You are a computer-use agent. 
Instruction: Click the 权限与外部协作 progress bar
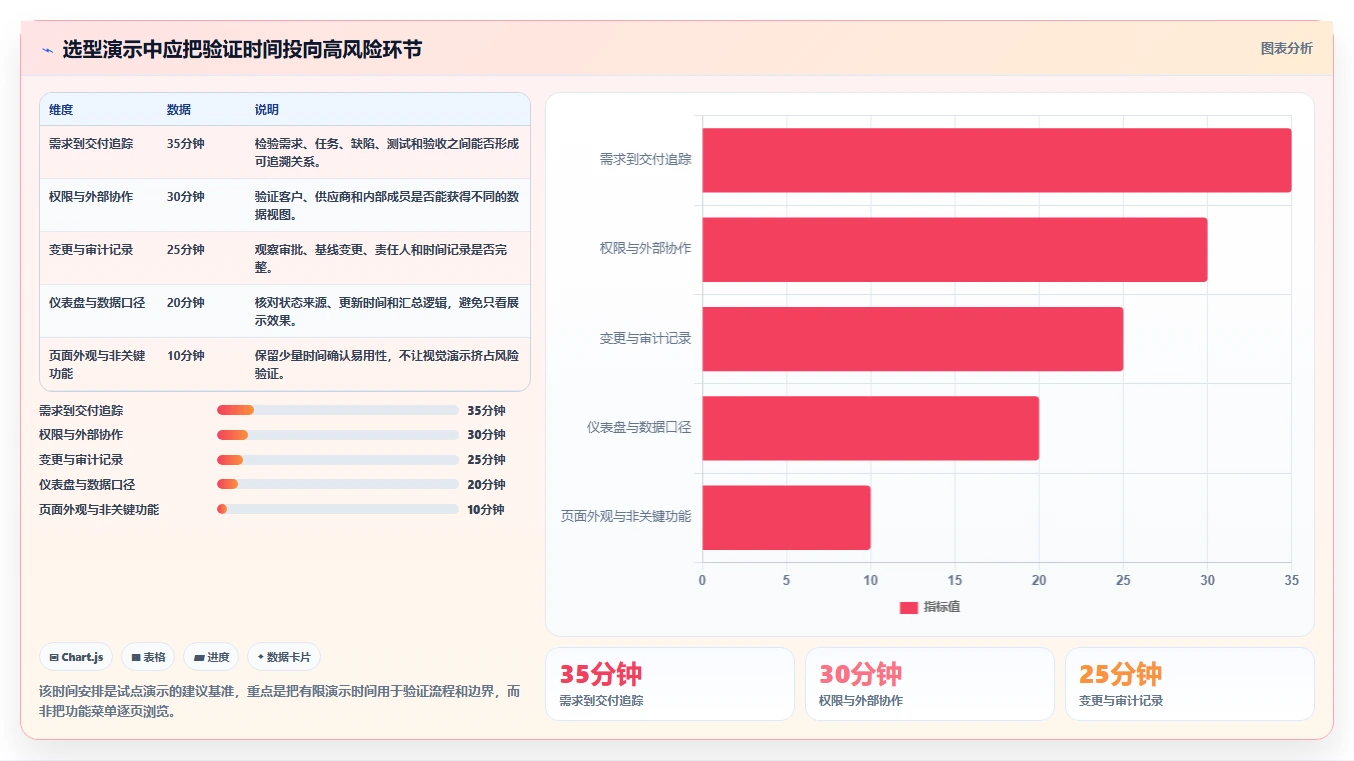tap(338, 435)
